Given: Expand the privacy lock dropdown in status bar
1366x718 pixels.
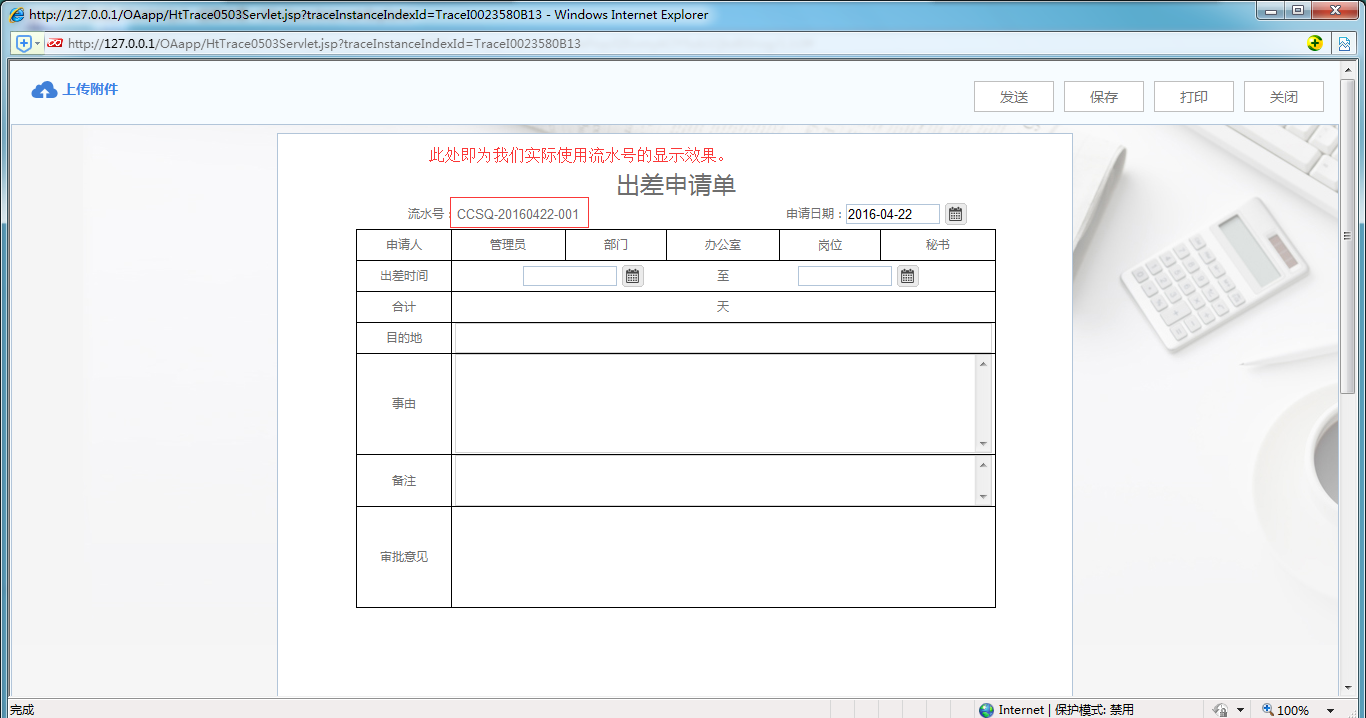Looking at the screenshot, I should [x=1240, y=710].
